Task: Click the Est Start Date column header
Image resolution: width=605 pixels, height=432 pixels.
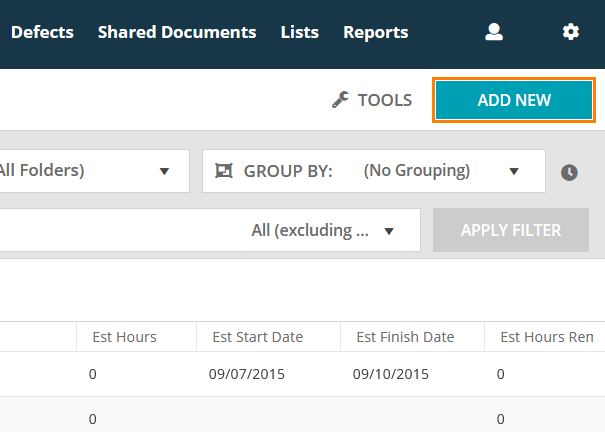Action: tap(258, 337)
